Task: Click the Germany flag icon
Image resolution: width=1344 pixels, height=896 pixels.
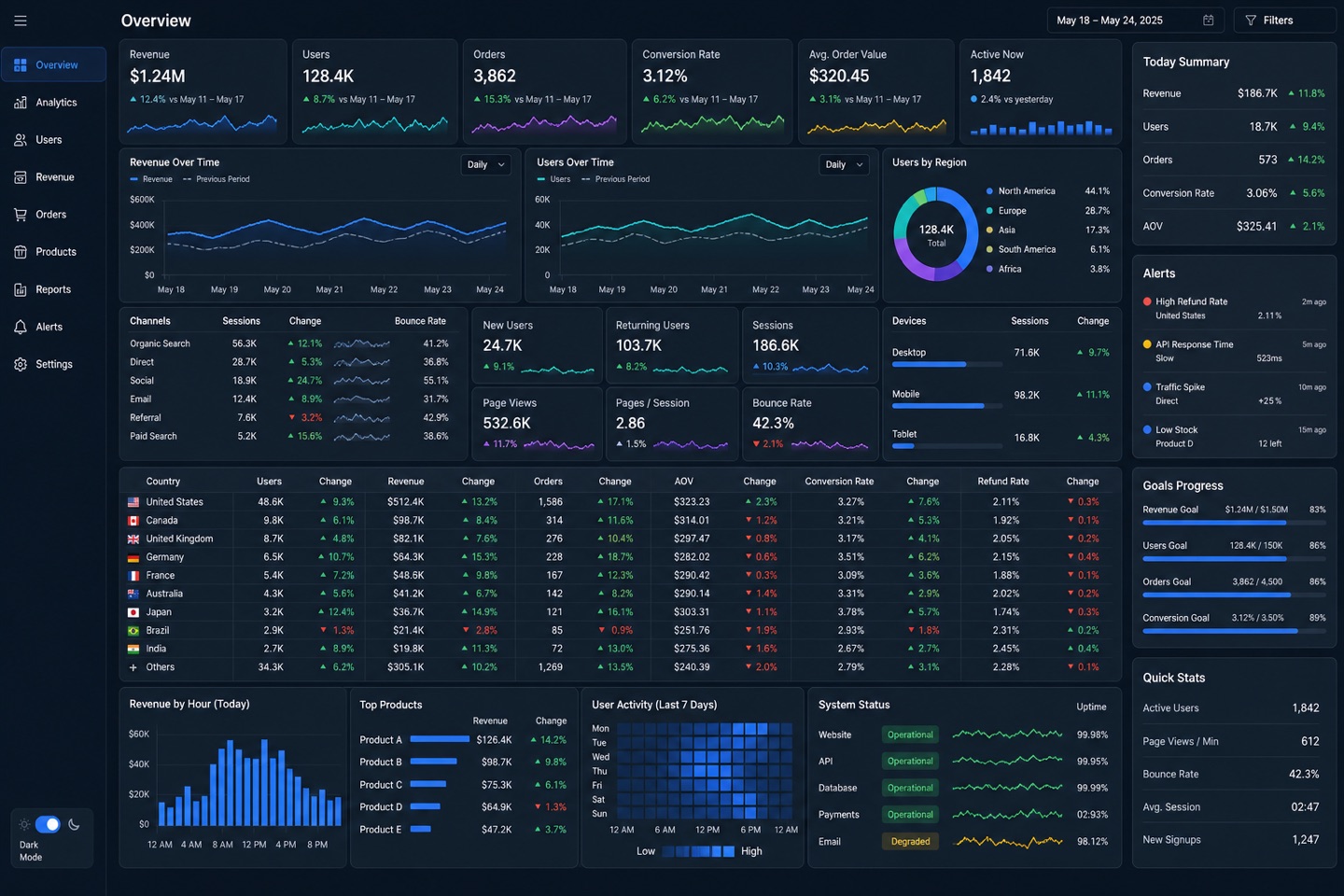Action: (x=133, y=557)
